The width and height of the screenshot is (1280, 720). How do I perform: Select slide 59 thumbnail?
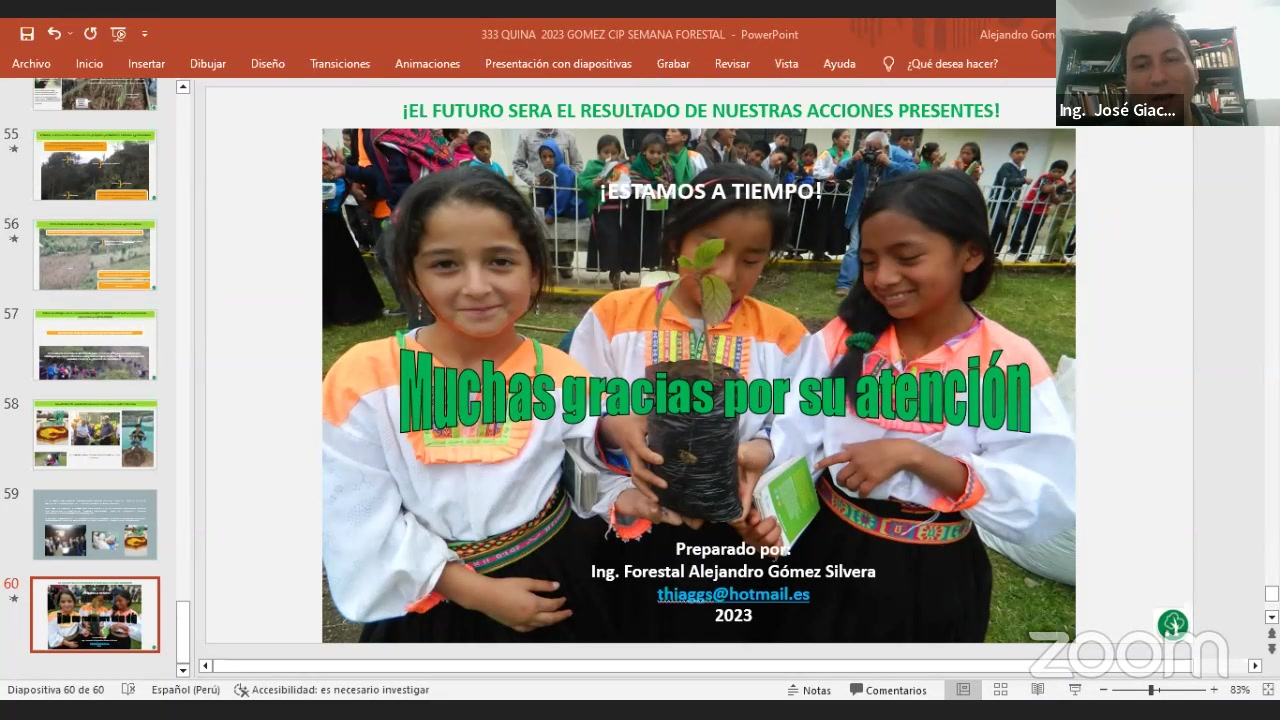tap(95, 524)
